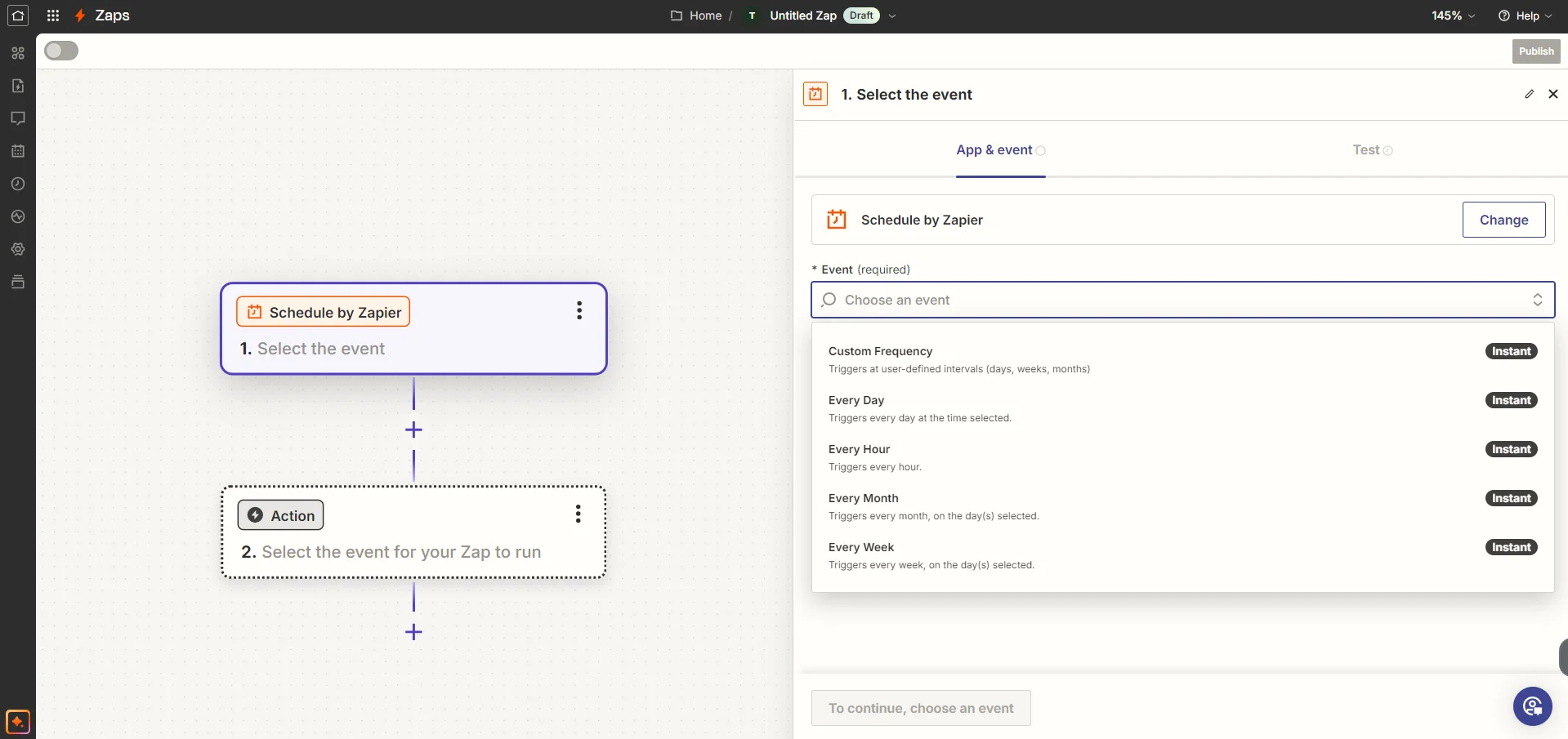Switch to the Test tab

tap(1373, 150)
